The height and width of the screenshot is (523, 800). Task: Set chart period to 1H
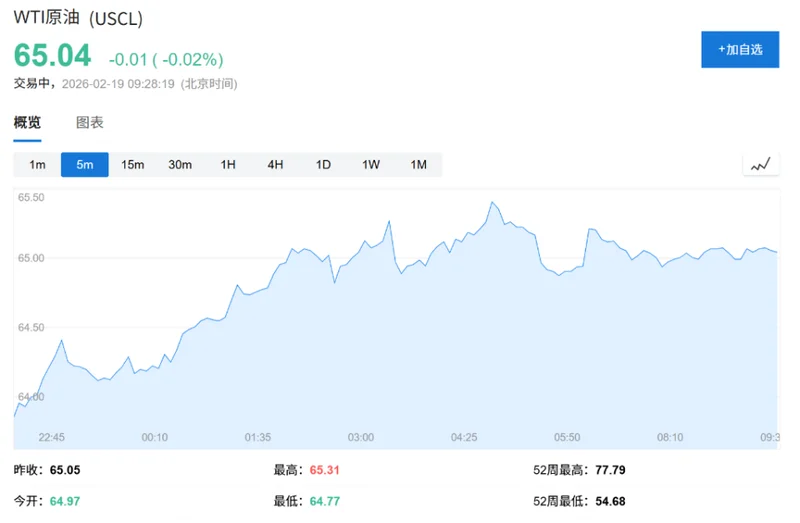228,165
